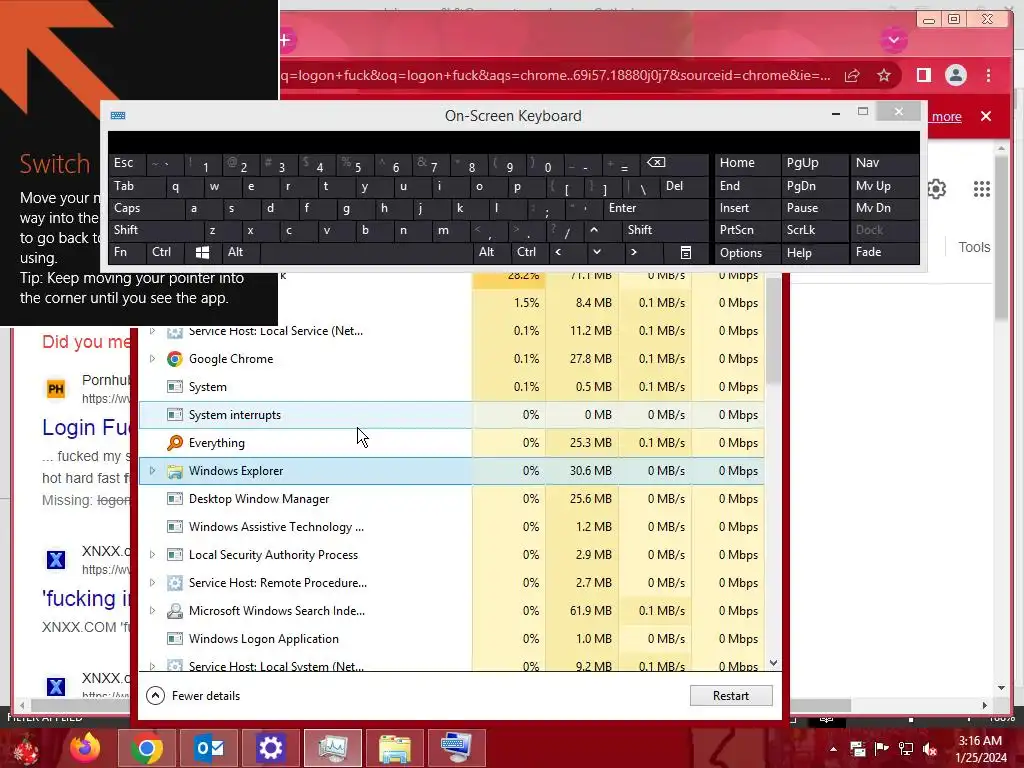Click the Options key on keyboard
The height and width of the screenshot is (768, 1024).
[741, 253]
